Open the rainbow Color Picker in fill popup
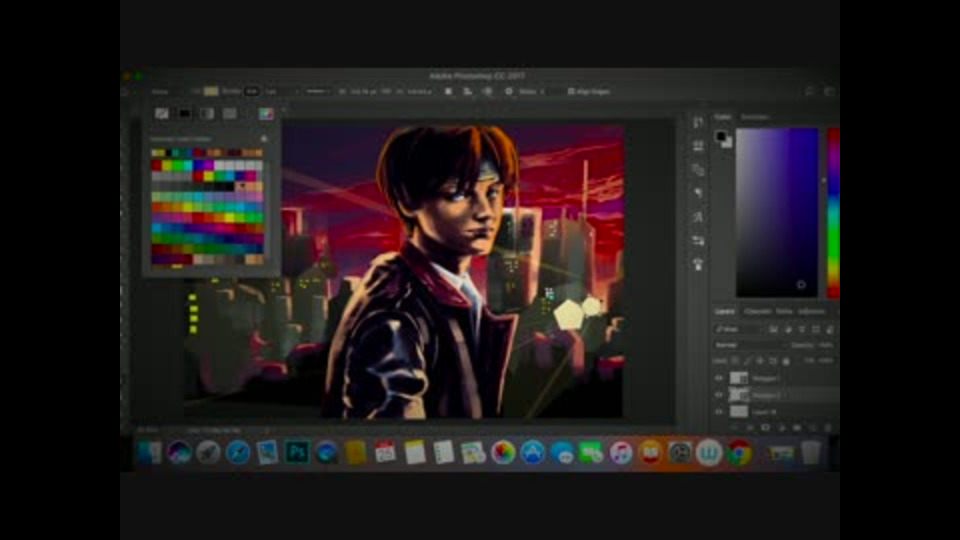 pos(266,113)
